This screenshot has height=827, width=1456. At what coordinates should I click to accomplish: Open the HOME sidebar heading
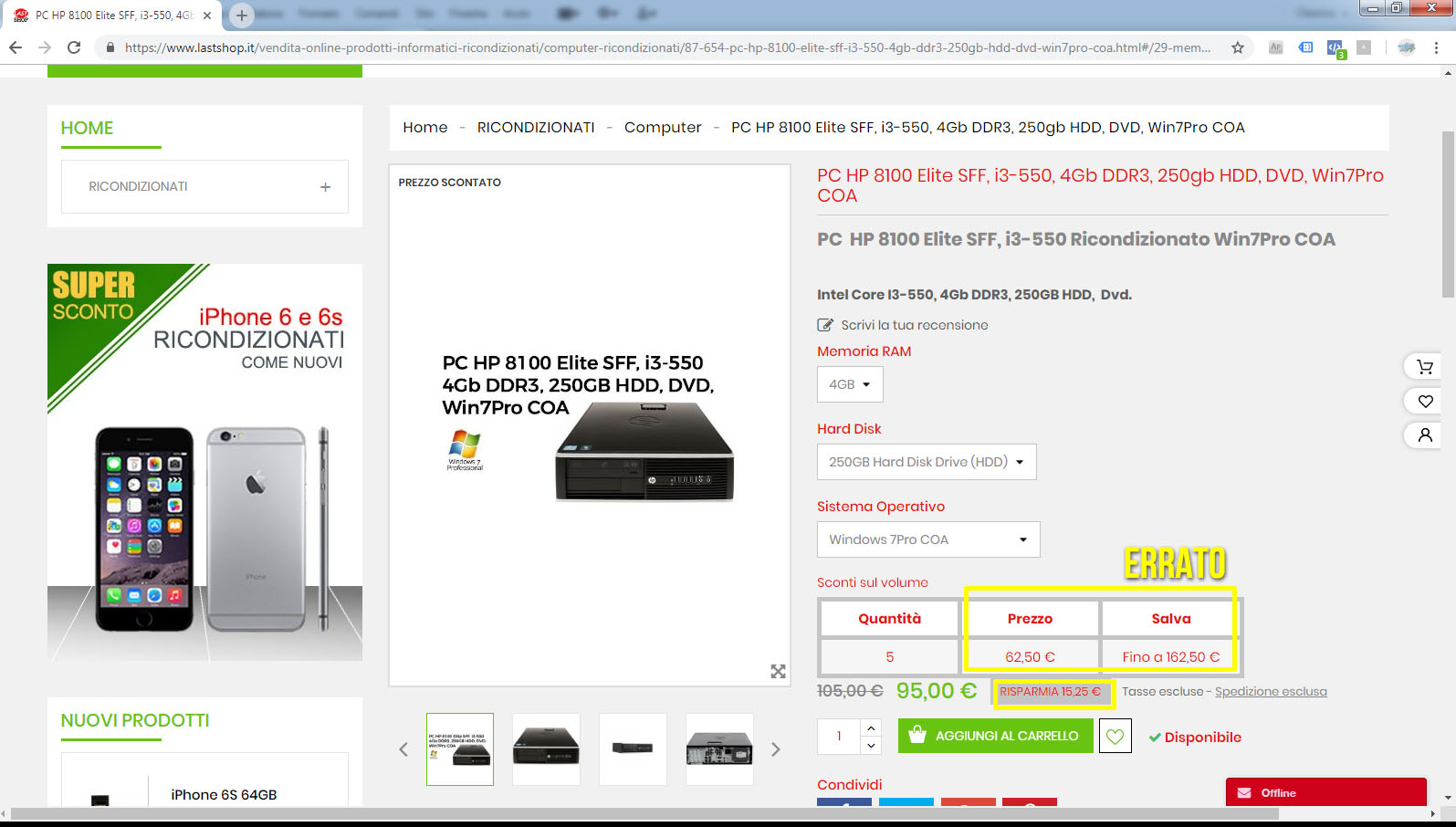coord(88,129)
